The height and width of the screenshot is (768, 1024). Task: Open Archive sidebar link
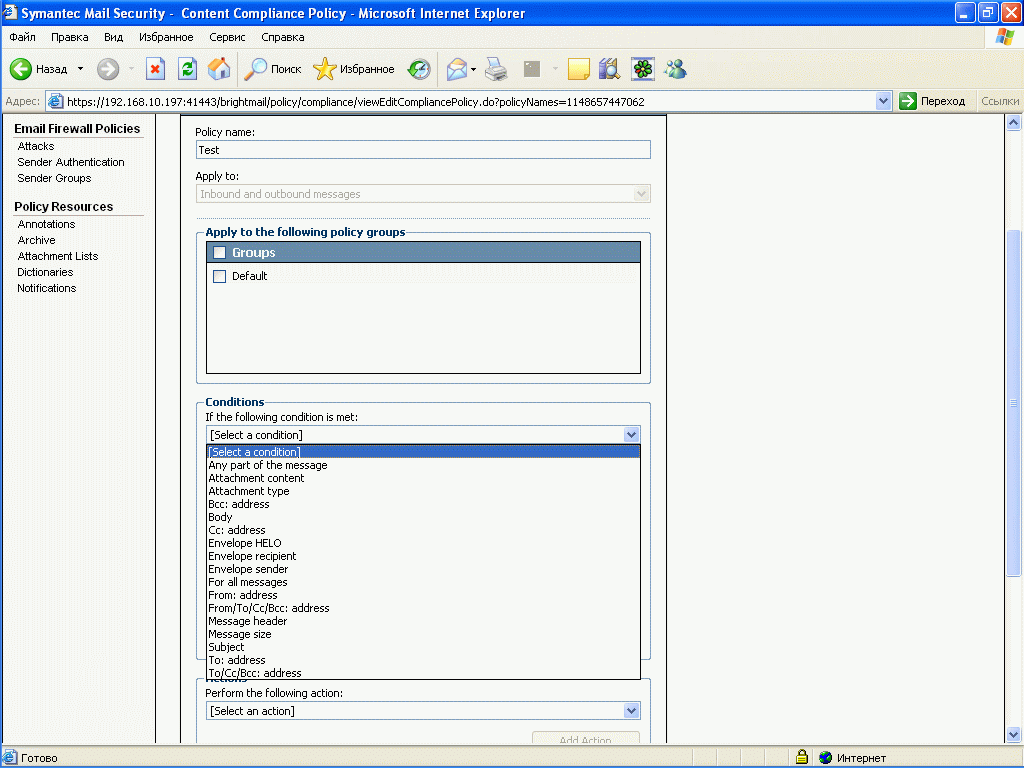coord(37,240)
